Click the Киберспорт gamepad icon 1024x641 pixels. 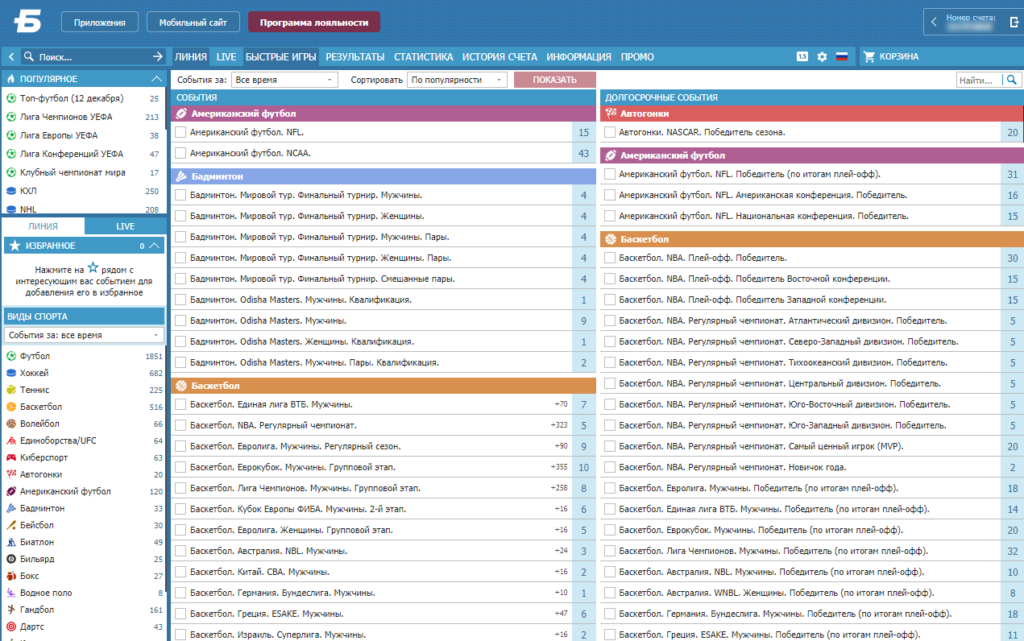[x=11, y=458]
